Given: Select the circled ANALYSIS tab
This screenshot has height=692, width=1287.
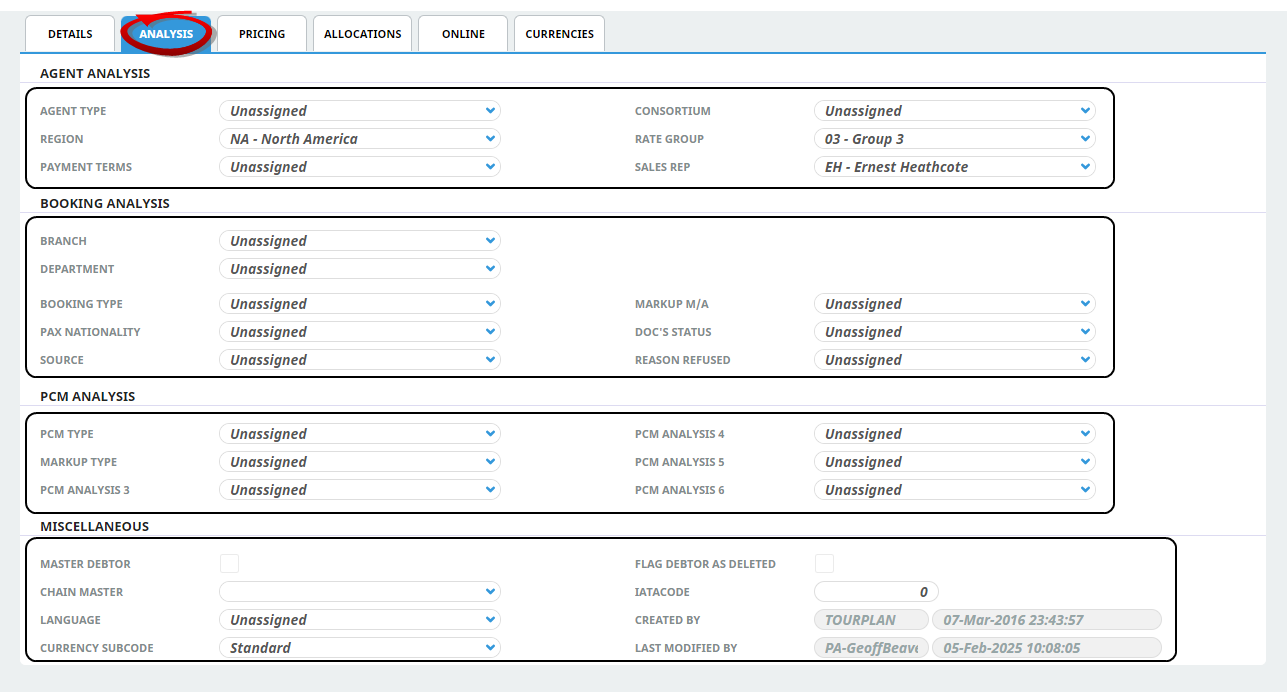Looking at the screenshot, I should coord(166,33).
